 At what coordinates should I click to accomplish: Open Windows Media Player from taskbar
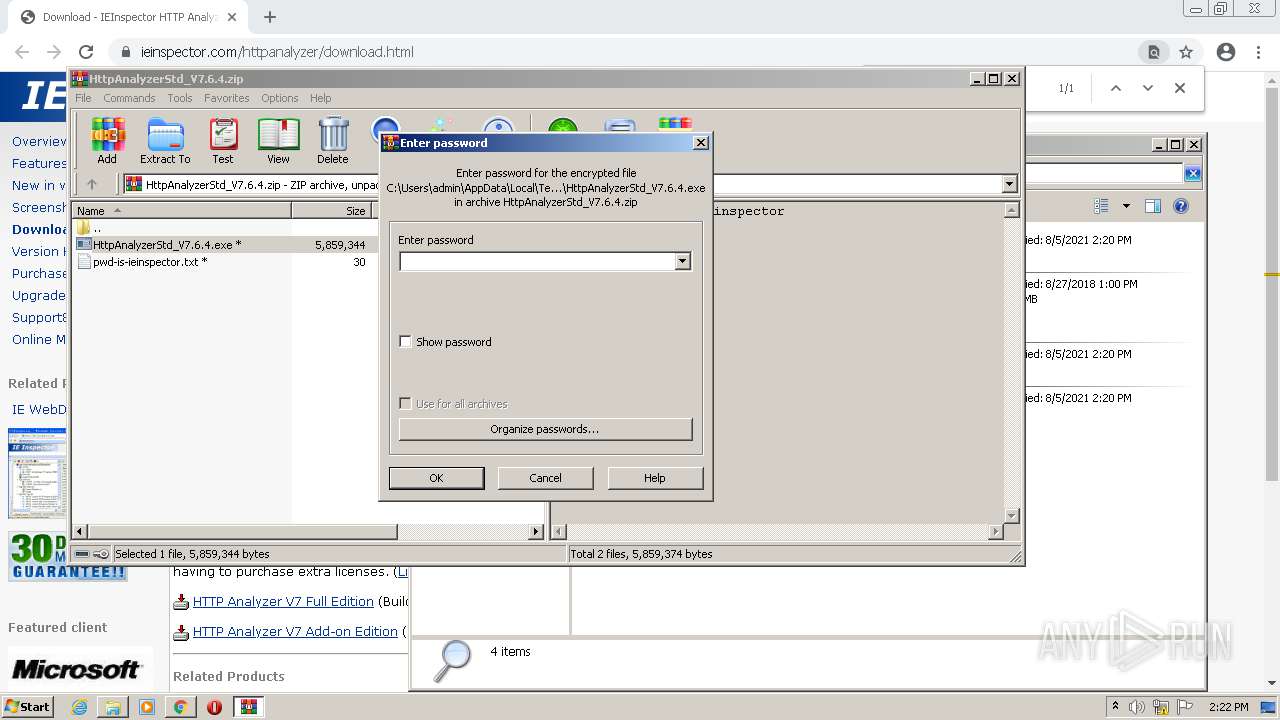147,707
